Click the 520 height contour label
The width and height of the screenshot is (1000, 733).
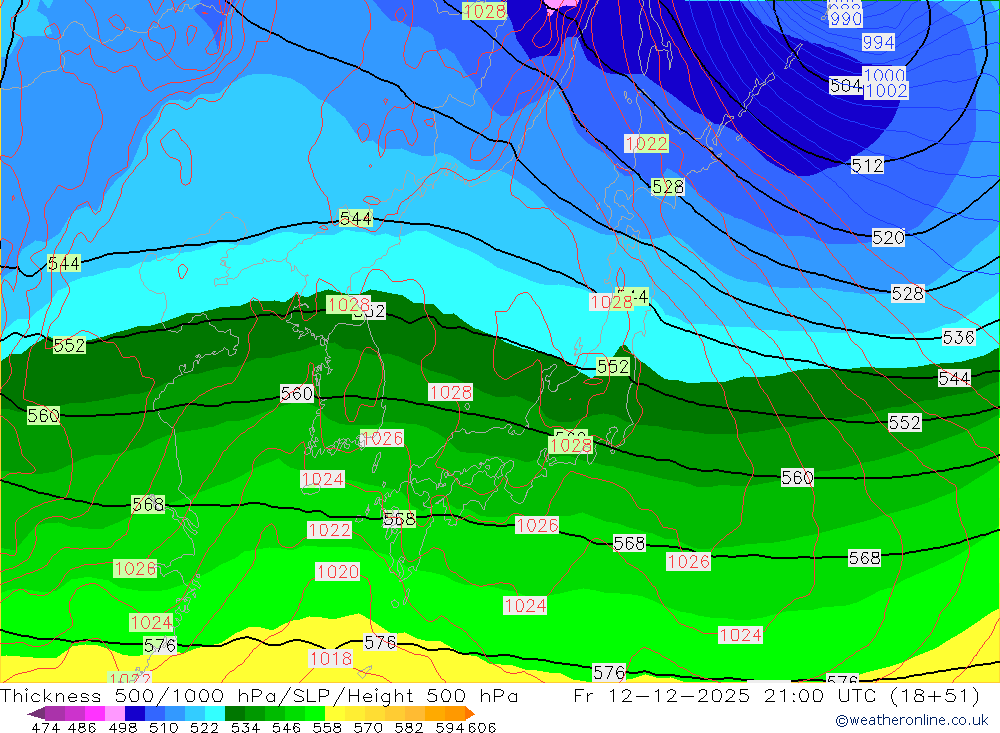pos(888,238)
